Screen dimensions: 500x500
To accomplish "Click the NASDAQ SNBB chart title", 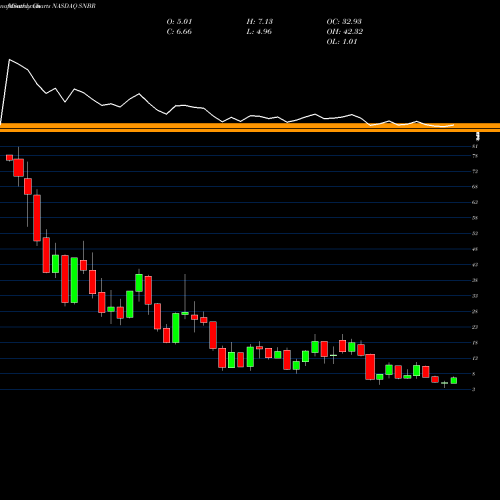I will tap(74, 6).
